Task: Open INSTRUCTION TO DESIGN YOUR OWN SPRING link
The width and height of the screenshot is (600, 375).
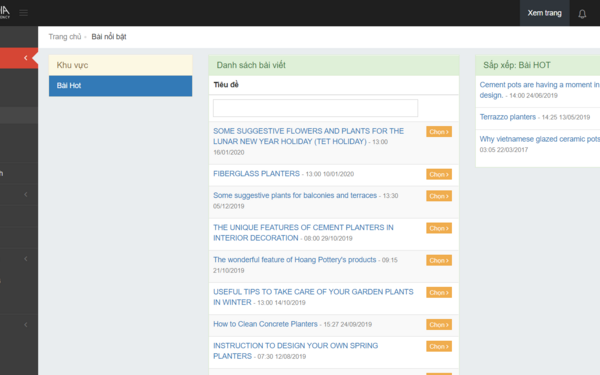Action: pyautogui.click(x=295, y=351)
